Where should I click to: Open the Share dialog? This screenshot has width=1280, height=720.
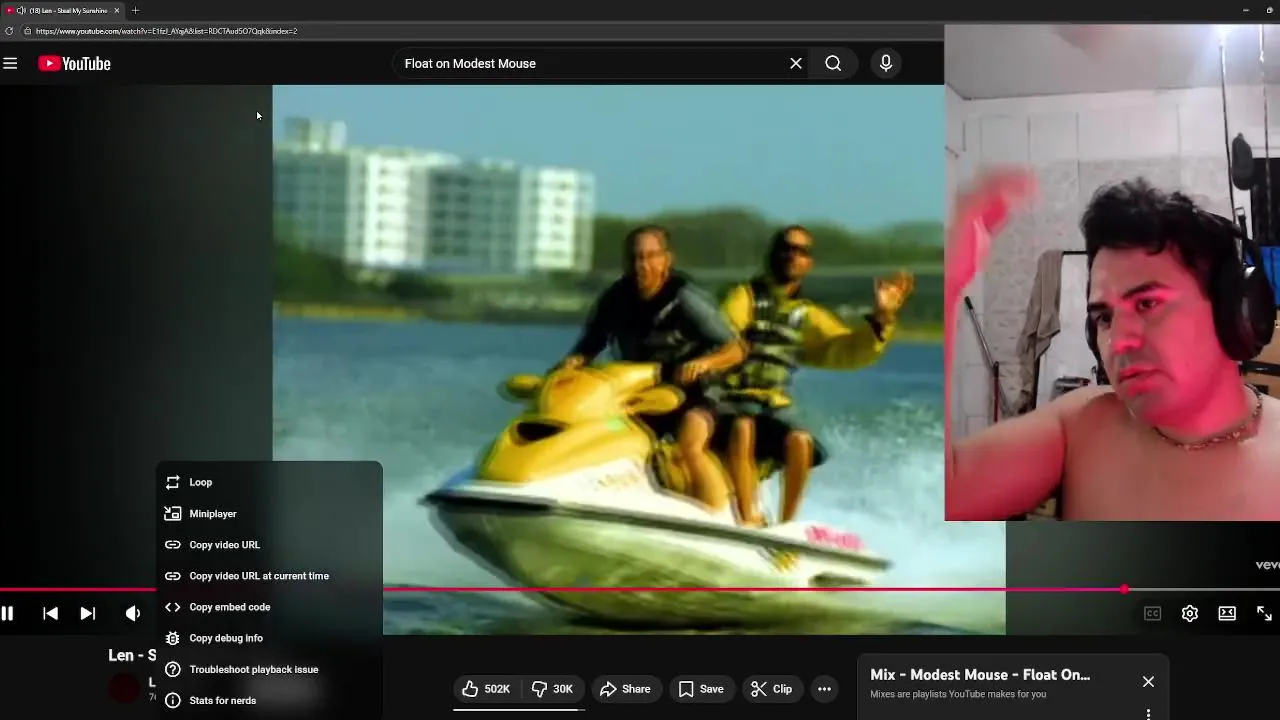click(626, 689)
